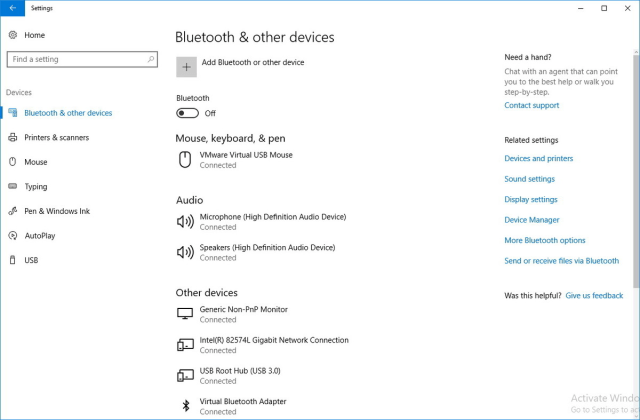Select Bluetooth & other devices in sidebar
Image resolution: width=640 pixels, height=420 pixels.
(68, 113)
